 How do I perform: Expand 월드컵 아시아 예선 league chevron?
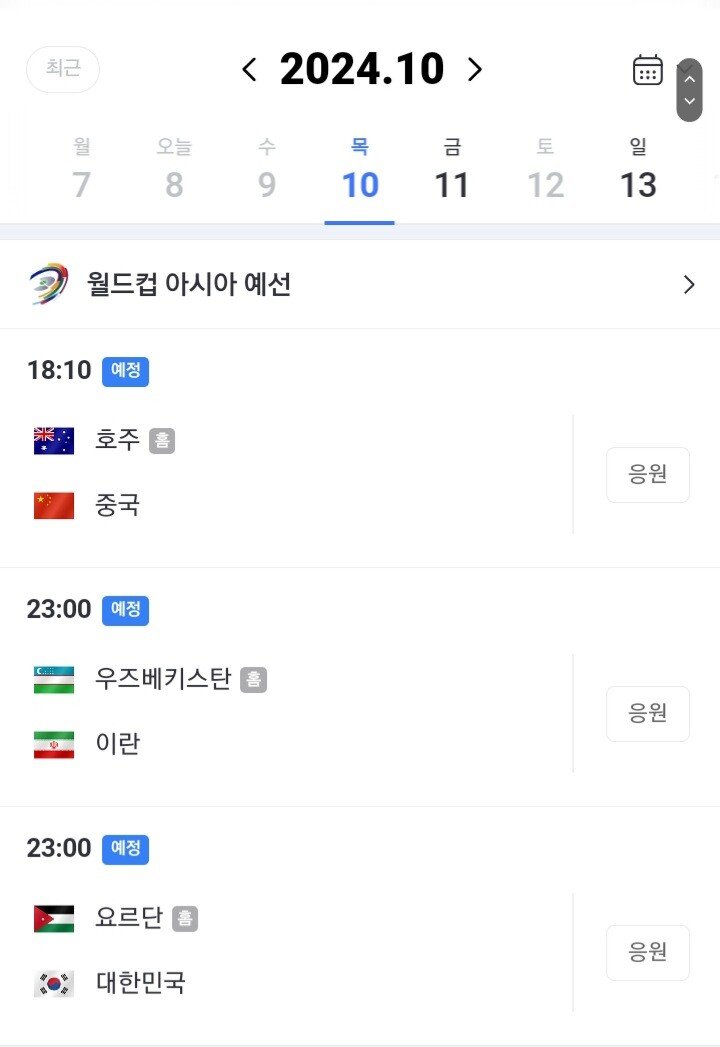pos(688,285)
